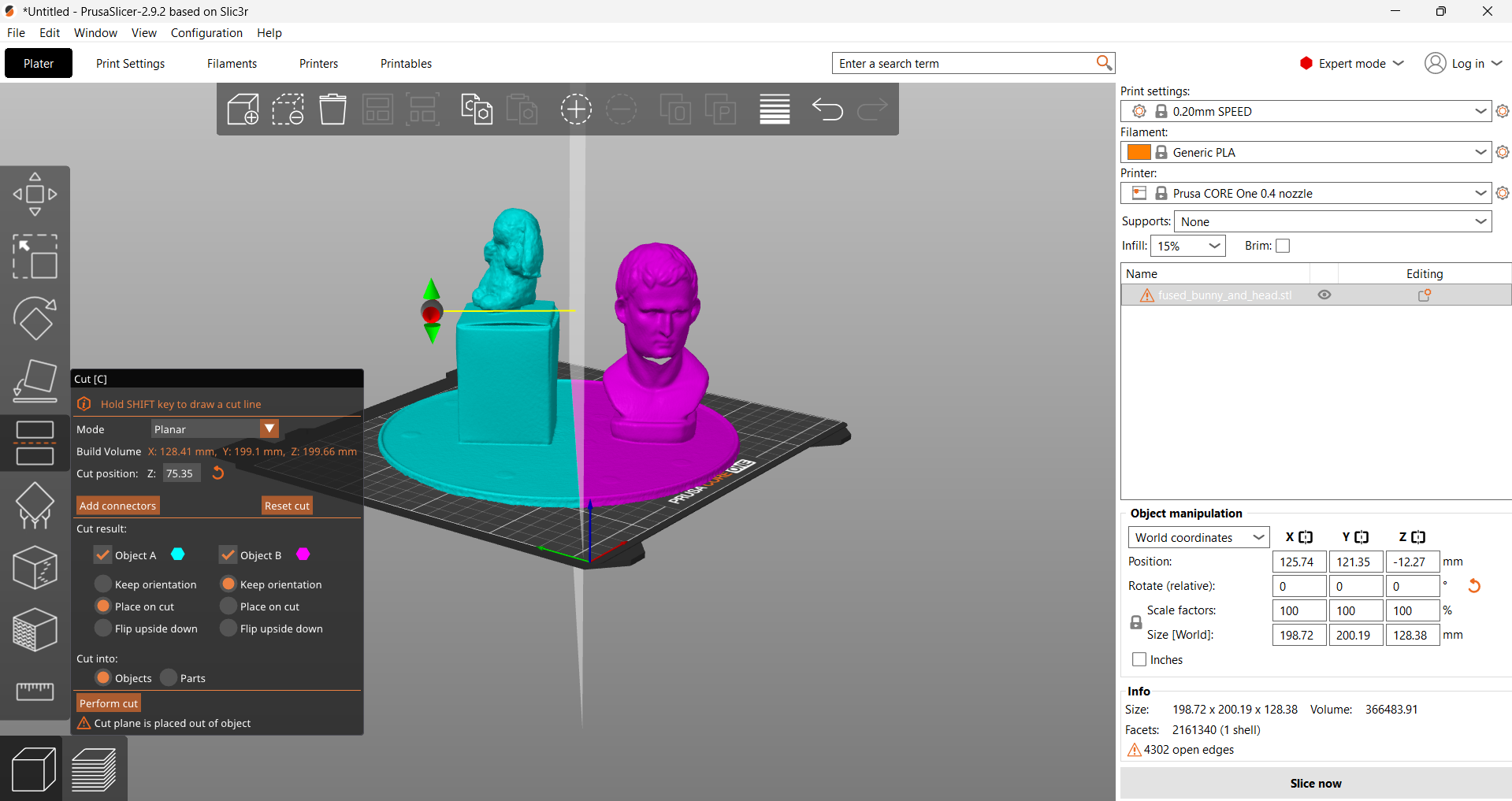1512x801 pixels.
Task: Open the Configuration menu
Action: [206, 33]
